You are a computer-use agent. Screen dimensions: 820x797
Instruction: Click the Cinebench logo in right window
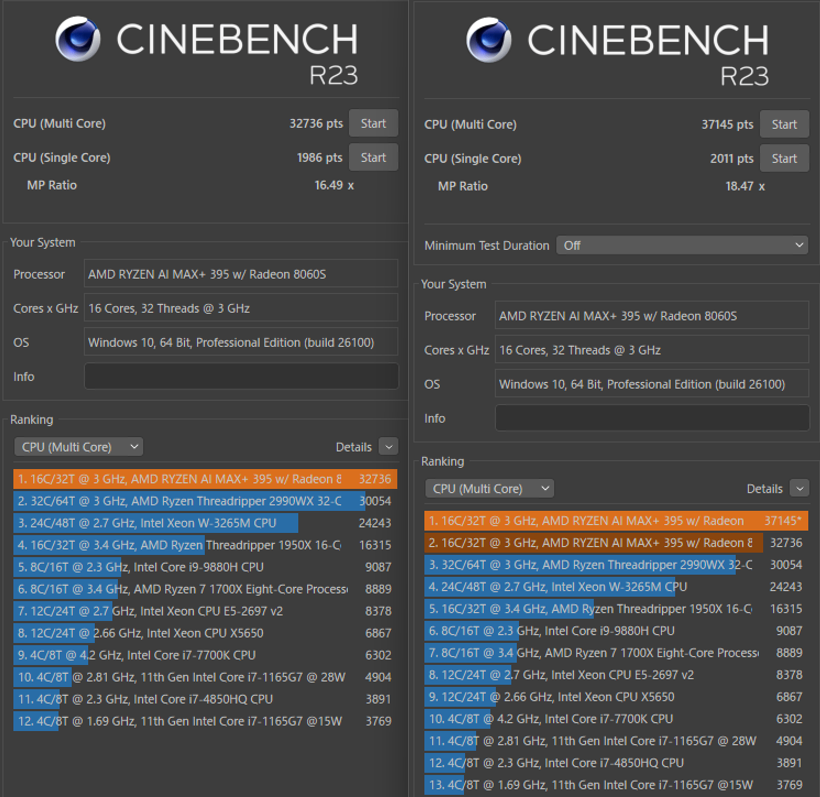tap(489, 40)
